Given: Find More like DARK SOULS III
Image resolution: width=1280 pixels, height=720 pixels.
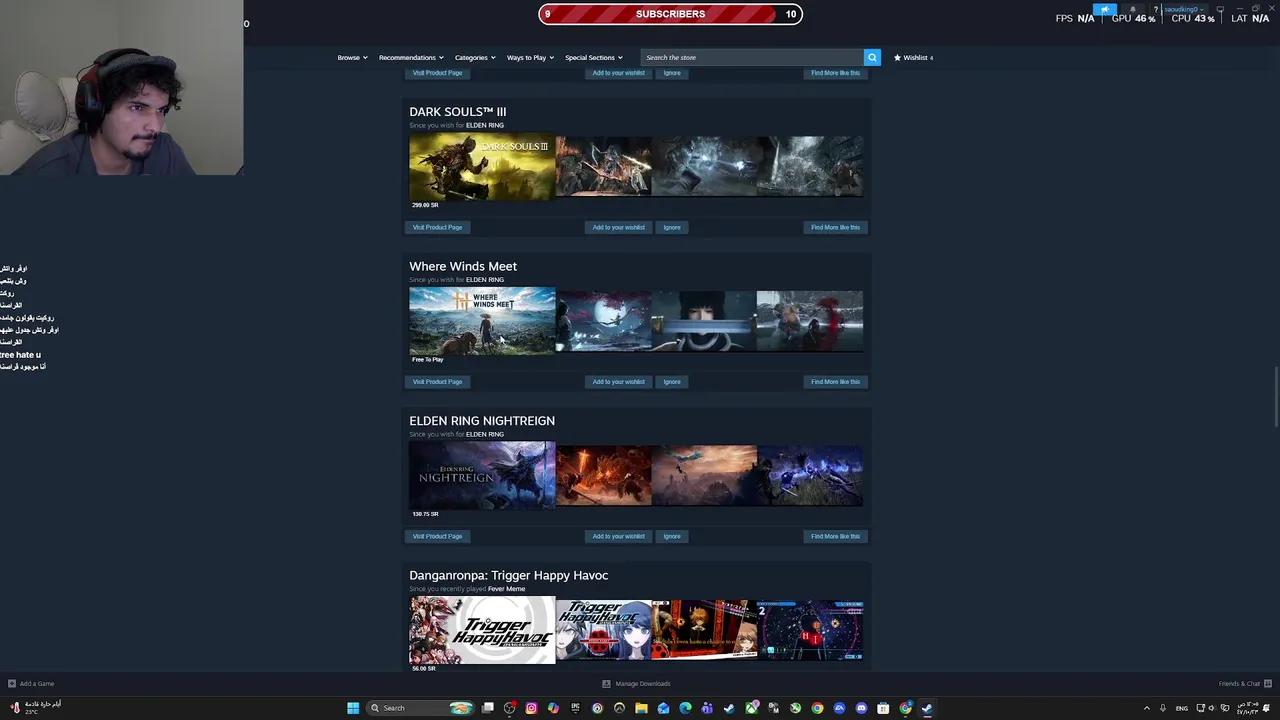Looking at the screenshot, I should (835, 227).
